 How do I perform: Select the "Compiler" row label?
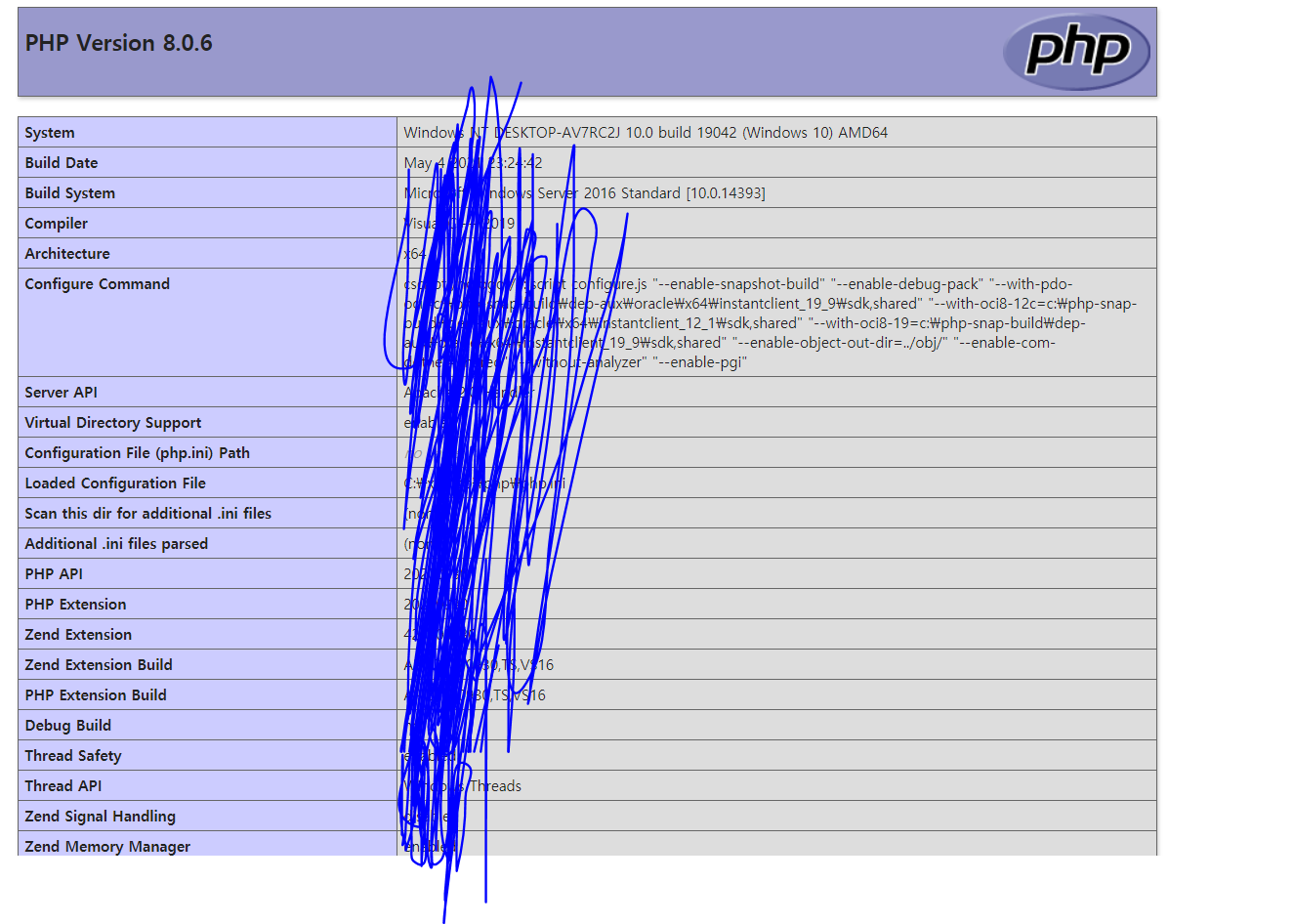(x=57, y=224)
